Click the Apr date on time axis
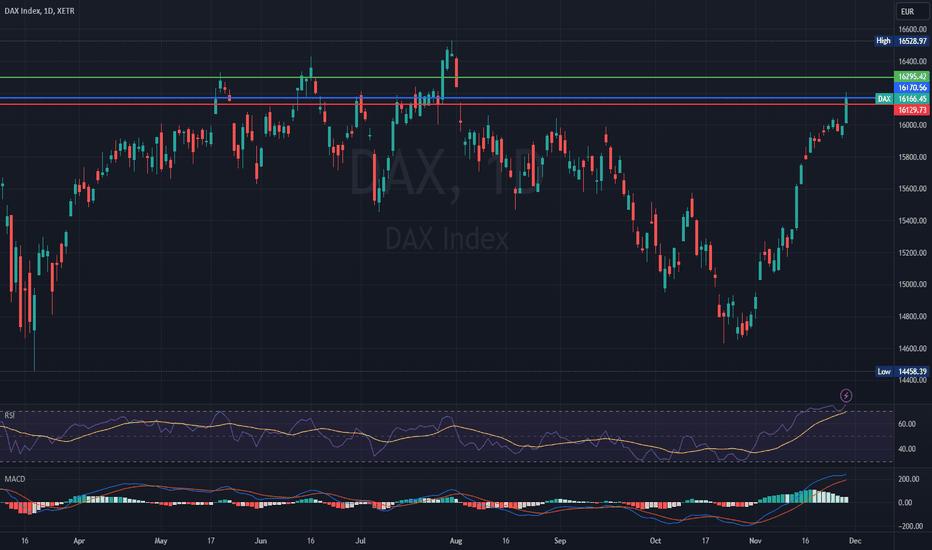The image size is (932, 550). pyautogui.click(x=79, y=541)
